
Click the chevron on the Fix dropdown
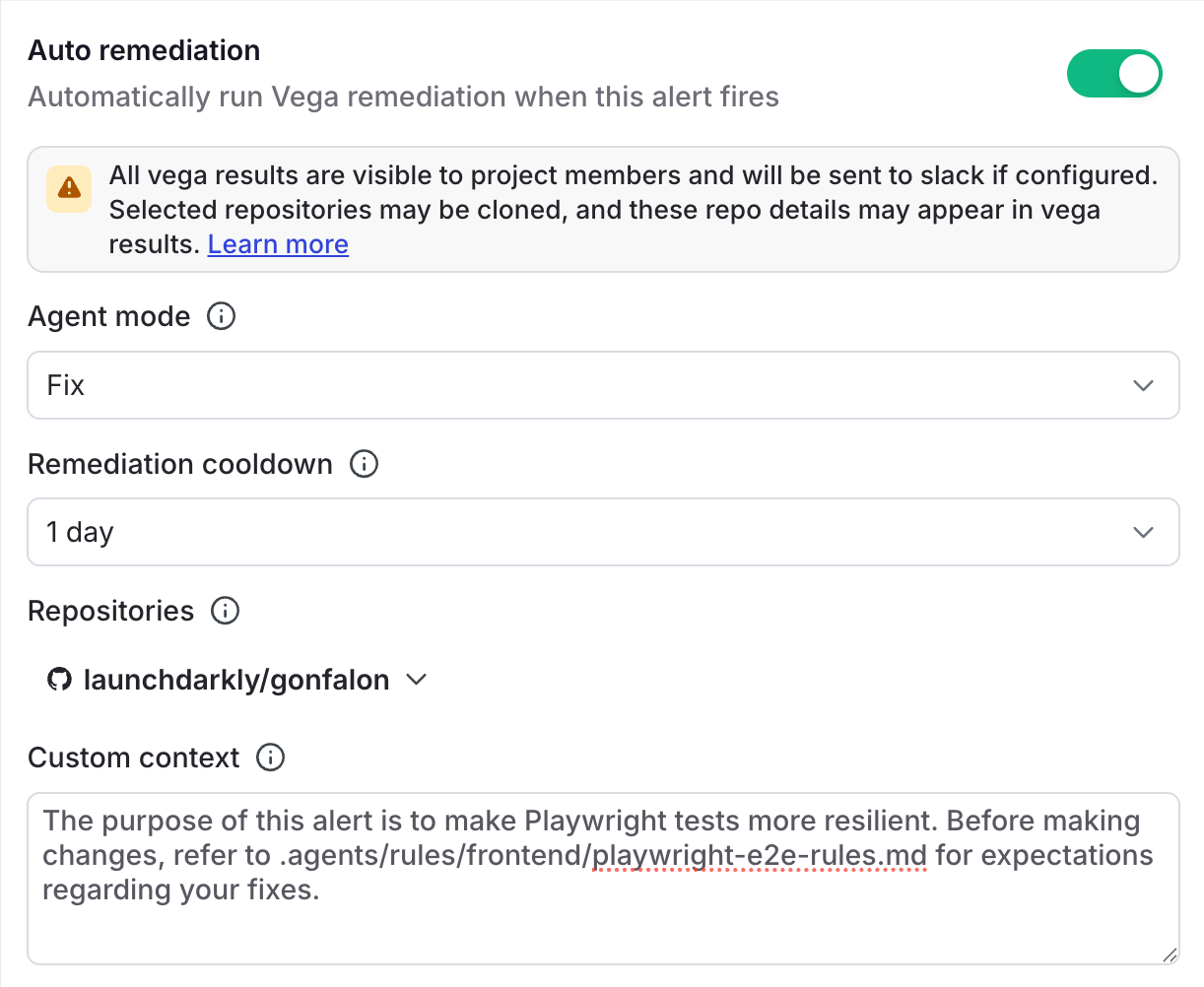point(1143,385)
